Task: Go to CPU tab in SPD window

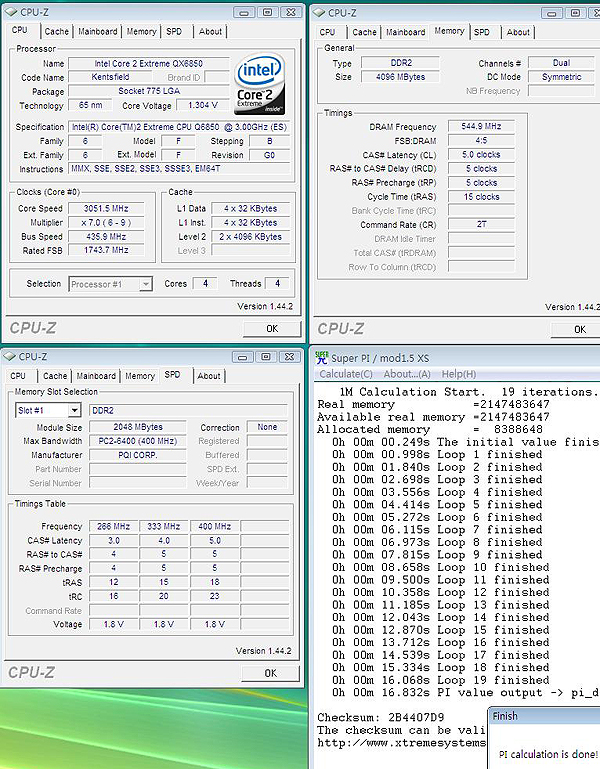Action: point(18,376)
